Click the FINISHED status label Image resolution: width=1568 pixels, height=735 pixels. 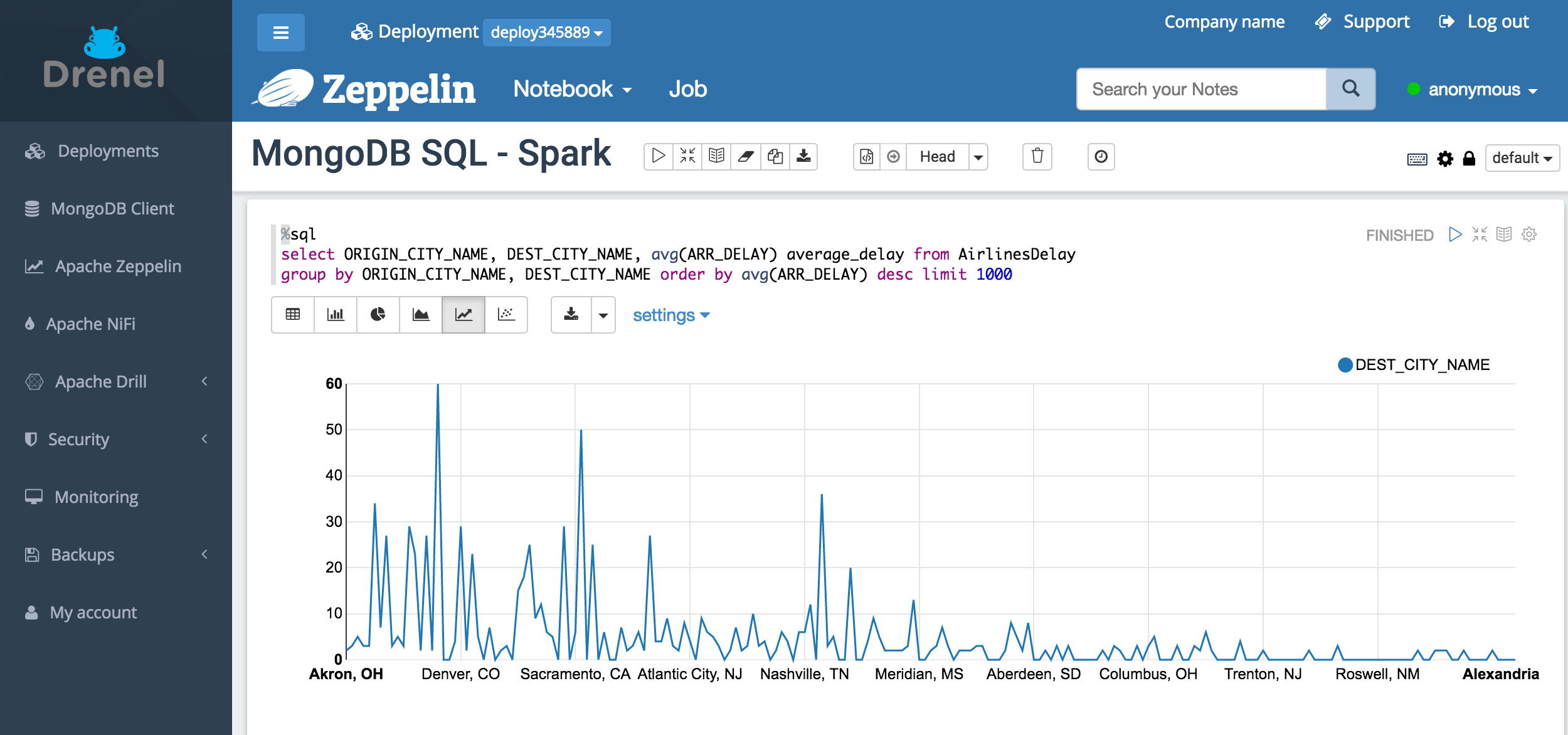(1399, 235)
